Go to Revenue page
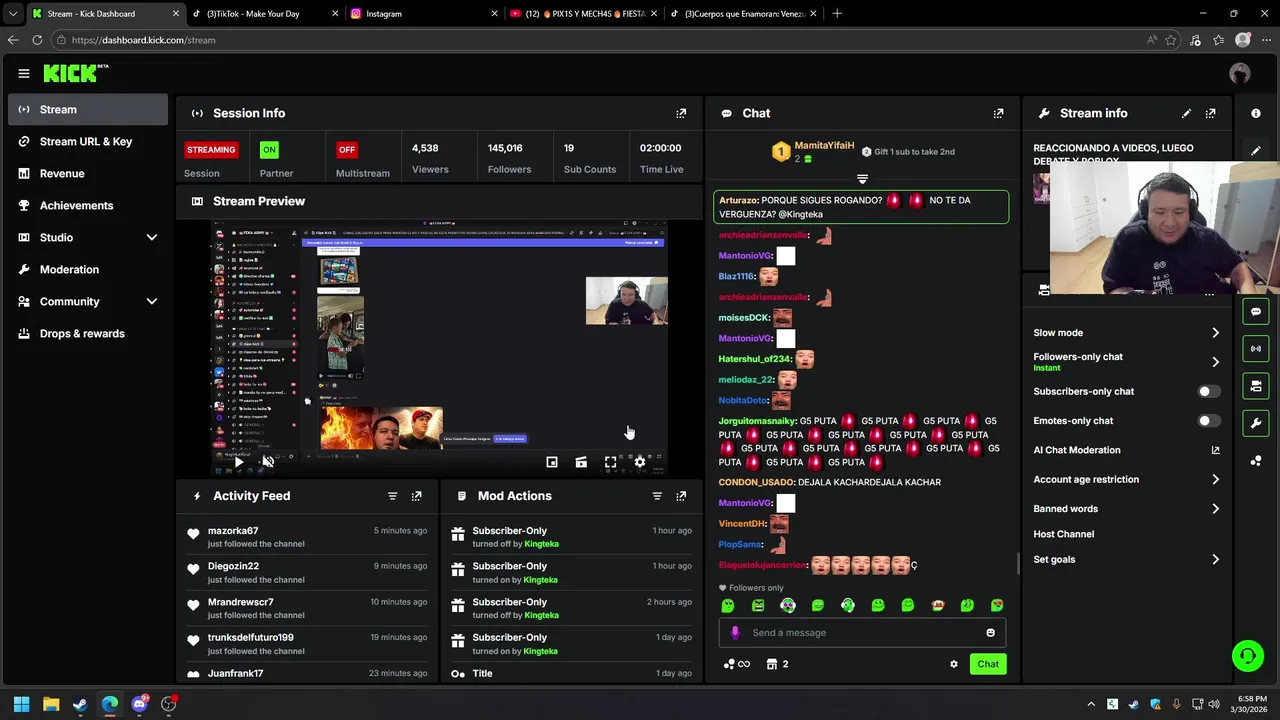Screen dimensions: 1280x720 tap(88, 173)
